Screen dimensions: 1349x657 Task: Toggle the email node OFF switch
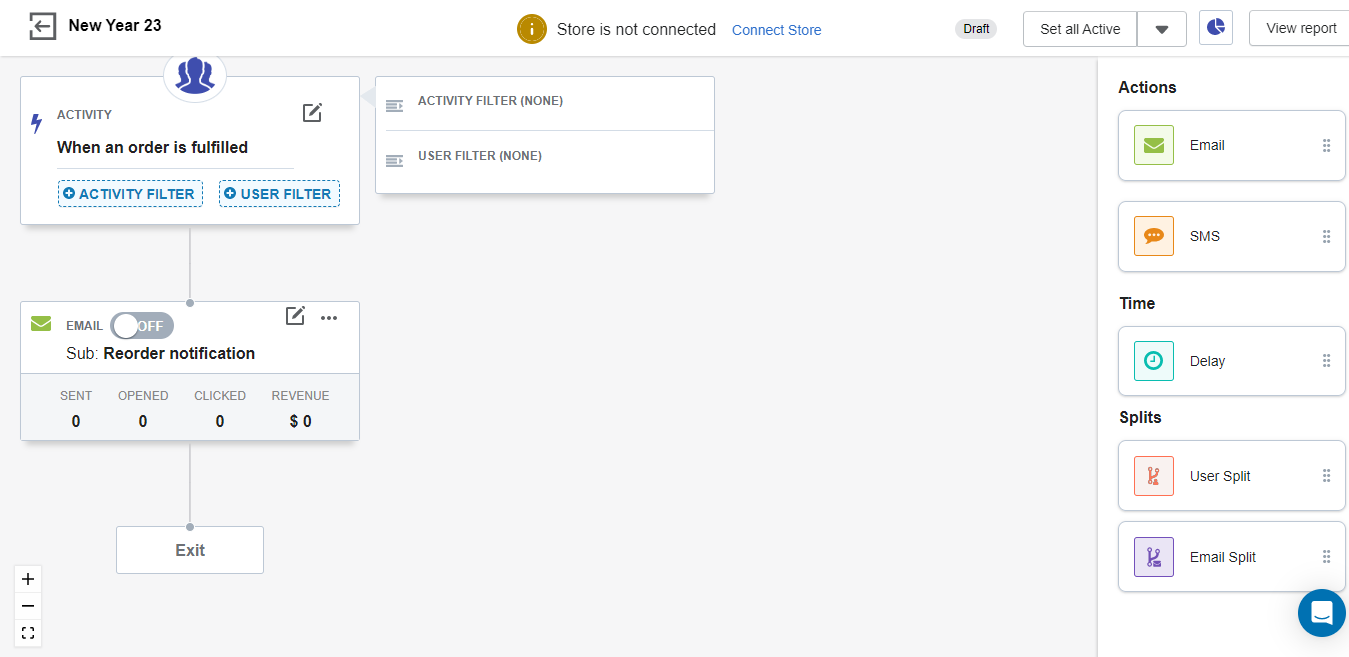point(142,326)
